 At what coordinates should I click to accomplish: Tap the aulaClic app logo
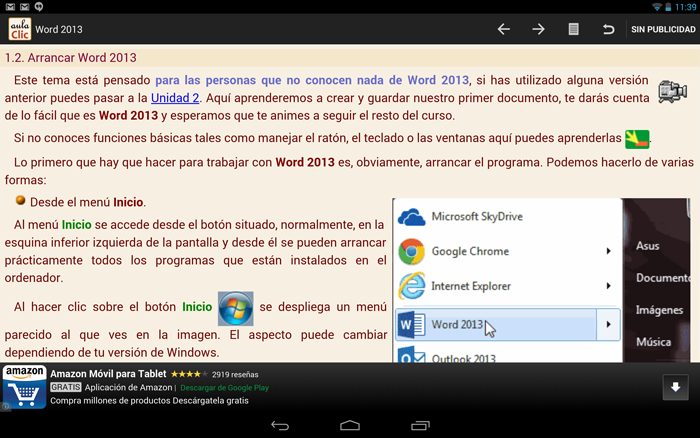click(x=20, y=29)
